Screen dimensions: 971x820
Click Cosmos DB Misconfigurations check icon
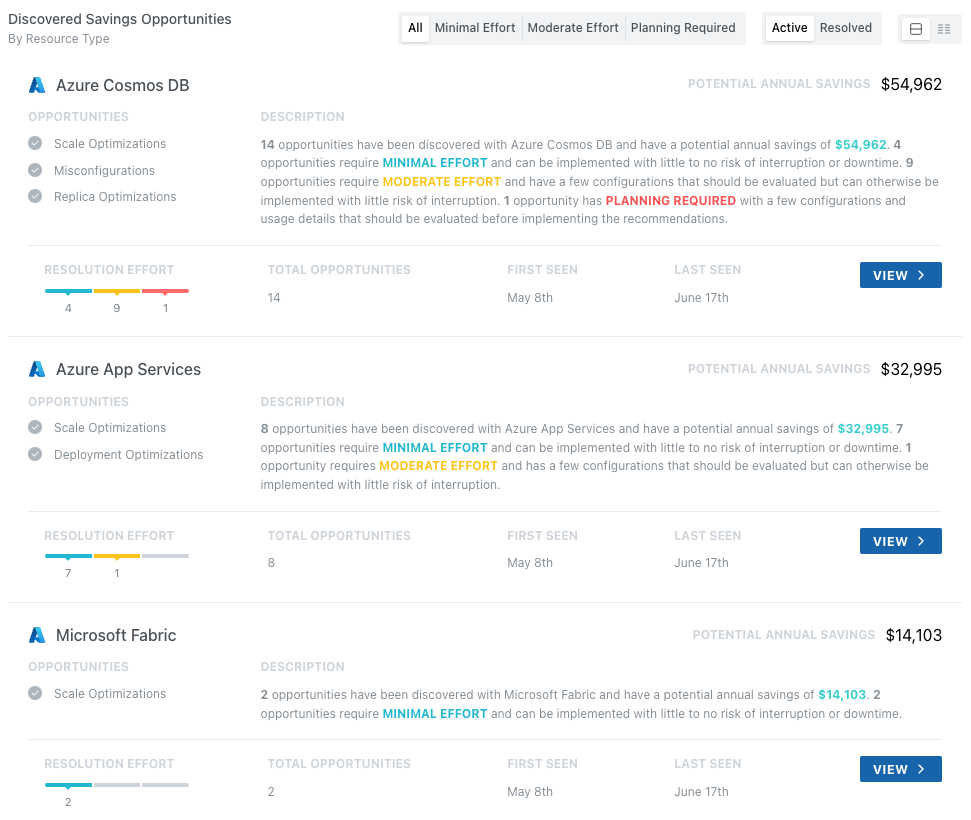click(35, 171)
